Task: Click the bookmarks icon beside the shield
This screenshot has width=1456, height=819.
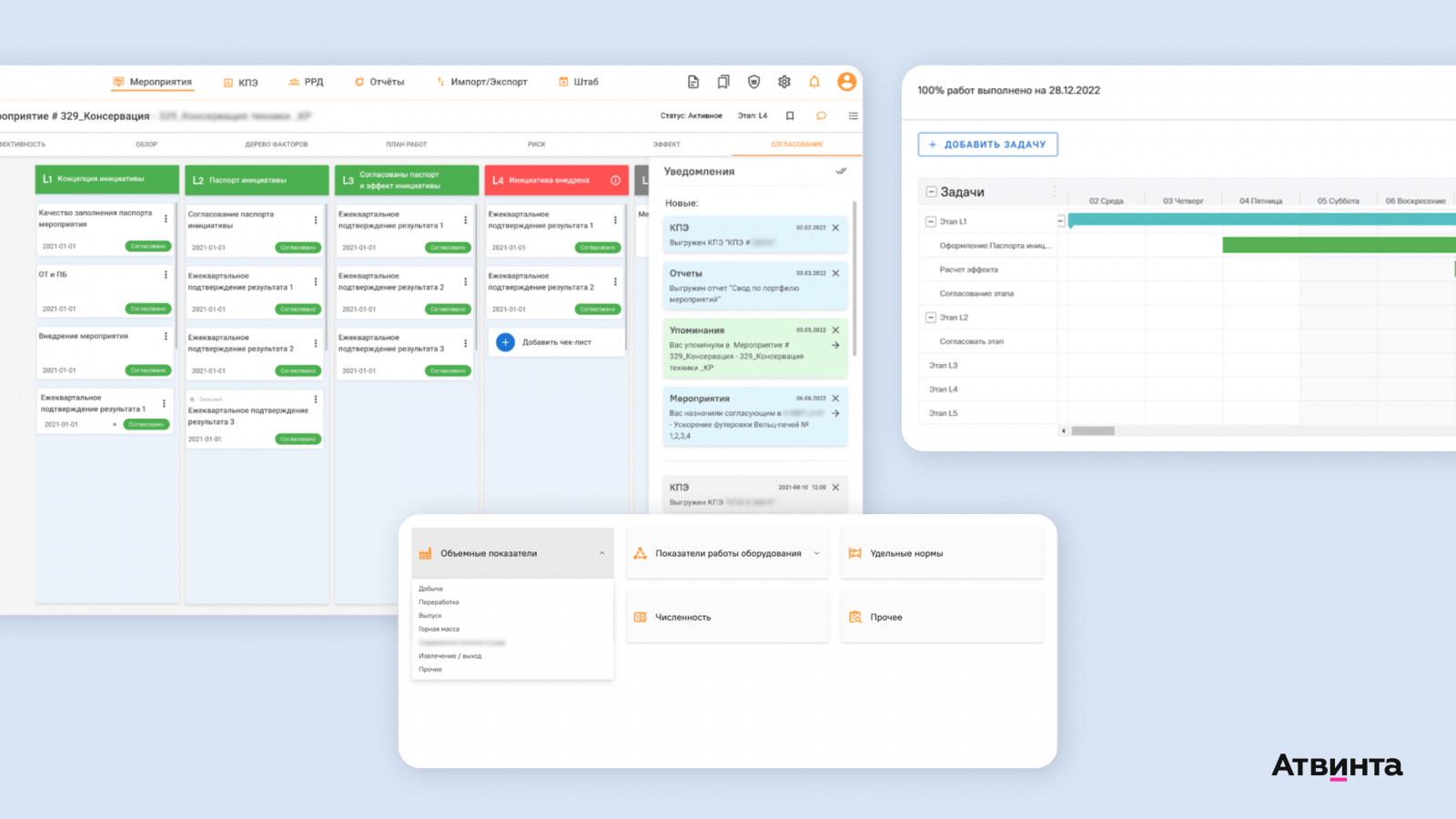Action: tap(723, 82)
